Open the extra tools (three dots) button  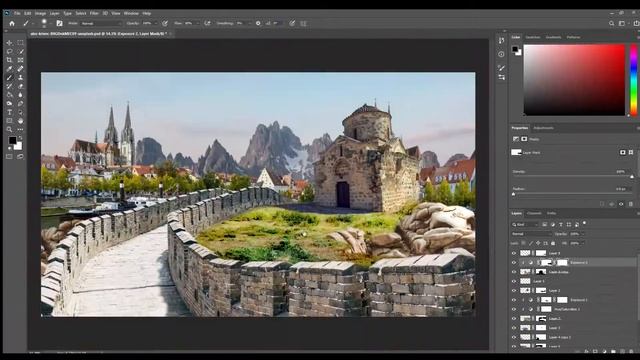20,129
